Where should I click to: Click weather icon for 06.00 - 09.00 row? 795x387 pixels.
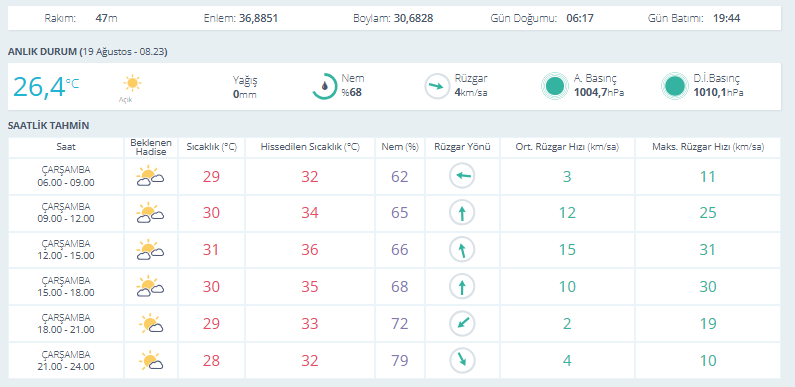point(150,176)
